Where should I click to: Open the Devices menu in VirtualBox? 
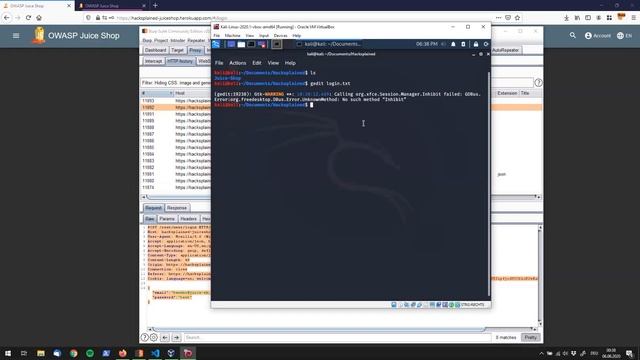pyautogui.click(x=280, y=36)
